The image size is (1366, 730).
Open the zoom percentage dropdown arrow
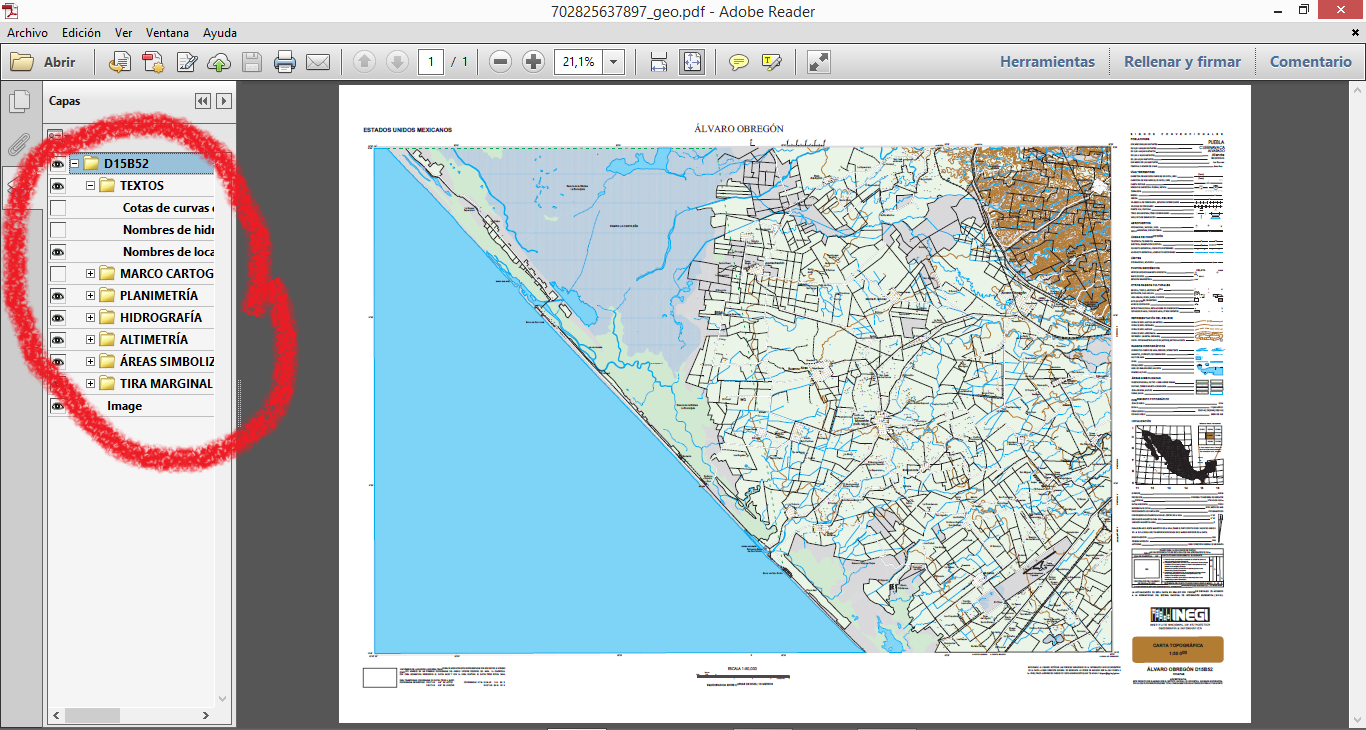(x=613, y=62)
